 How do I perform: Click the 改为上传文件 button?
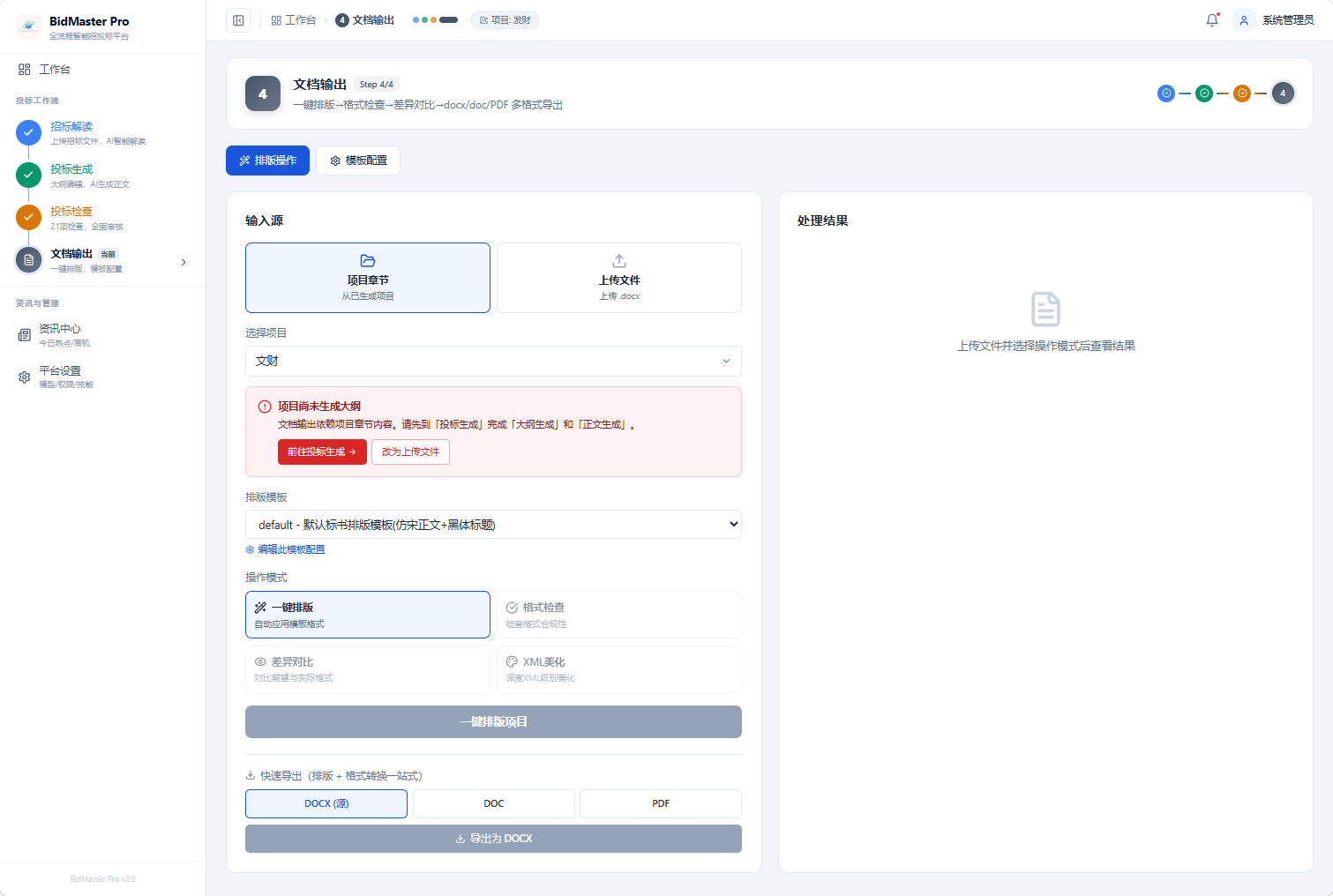click(410, 452)
